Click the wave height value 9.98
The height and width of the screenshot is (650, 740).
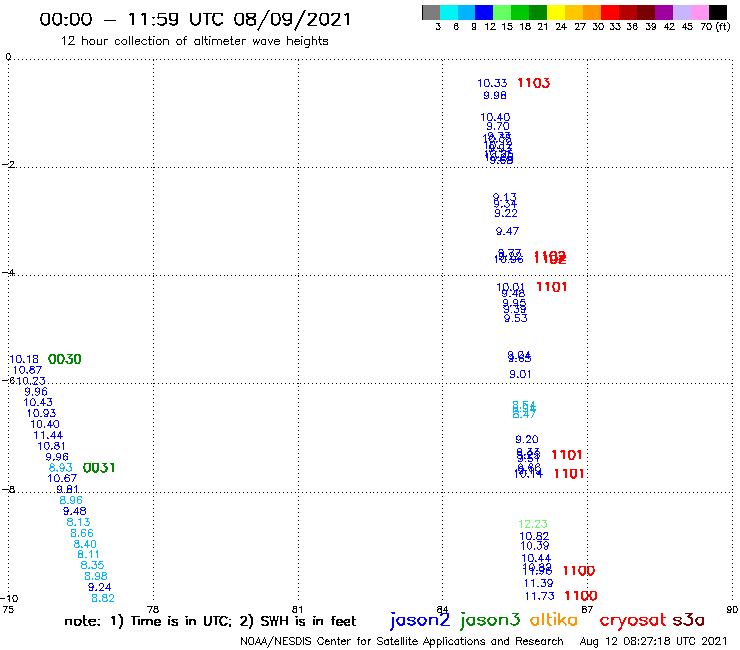click(495, 95)
